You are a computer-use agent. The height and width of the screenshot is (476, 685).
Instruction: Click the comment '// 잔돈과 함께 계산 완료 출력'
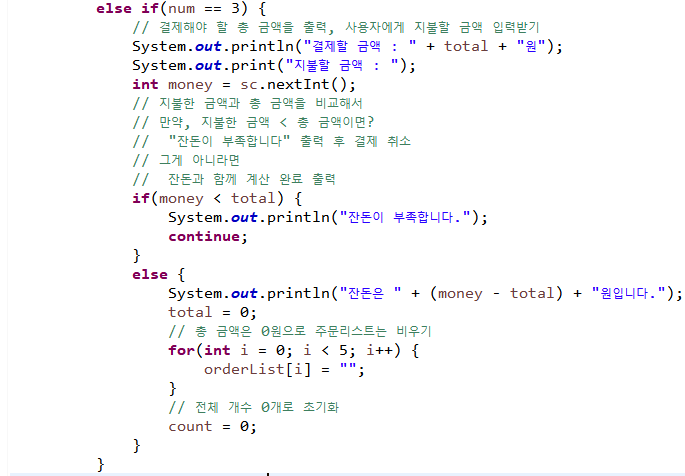234,179
